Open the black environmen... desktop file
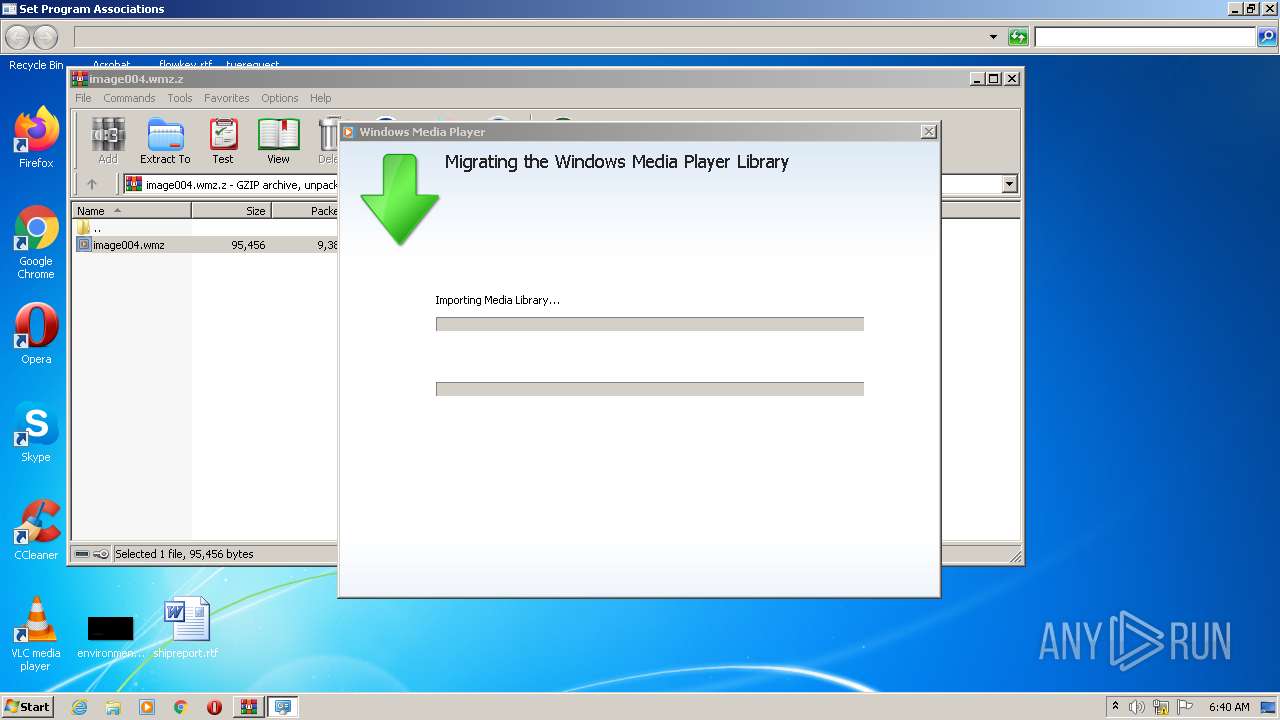The width and height of the screenshot is (1280, 720). click(110, 635)
